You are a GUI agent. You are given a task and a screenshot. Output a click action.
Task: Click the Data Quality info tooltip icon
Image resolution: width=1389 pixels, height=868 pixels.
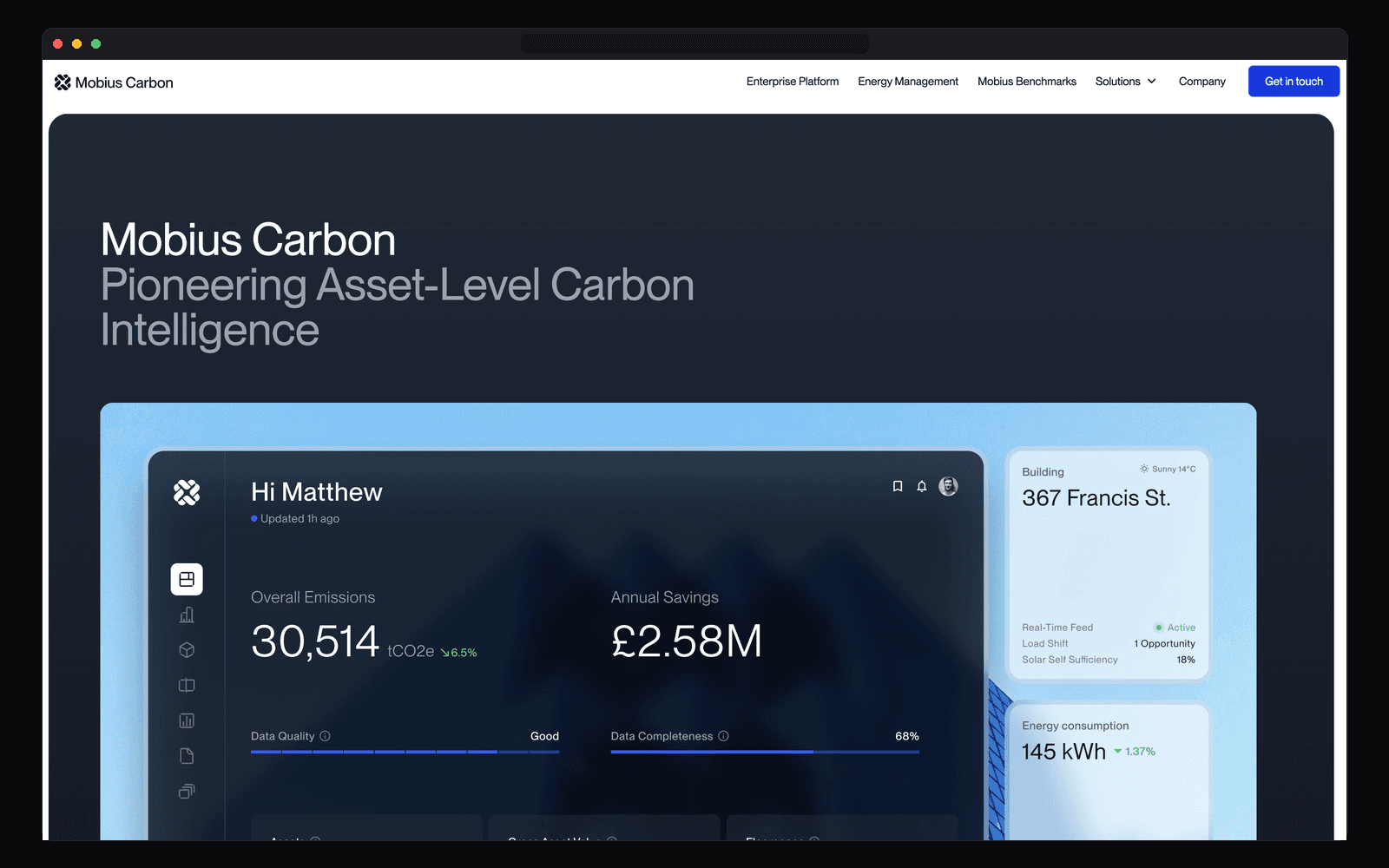326,736
